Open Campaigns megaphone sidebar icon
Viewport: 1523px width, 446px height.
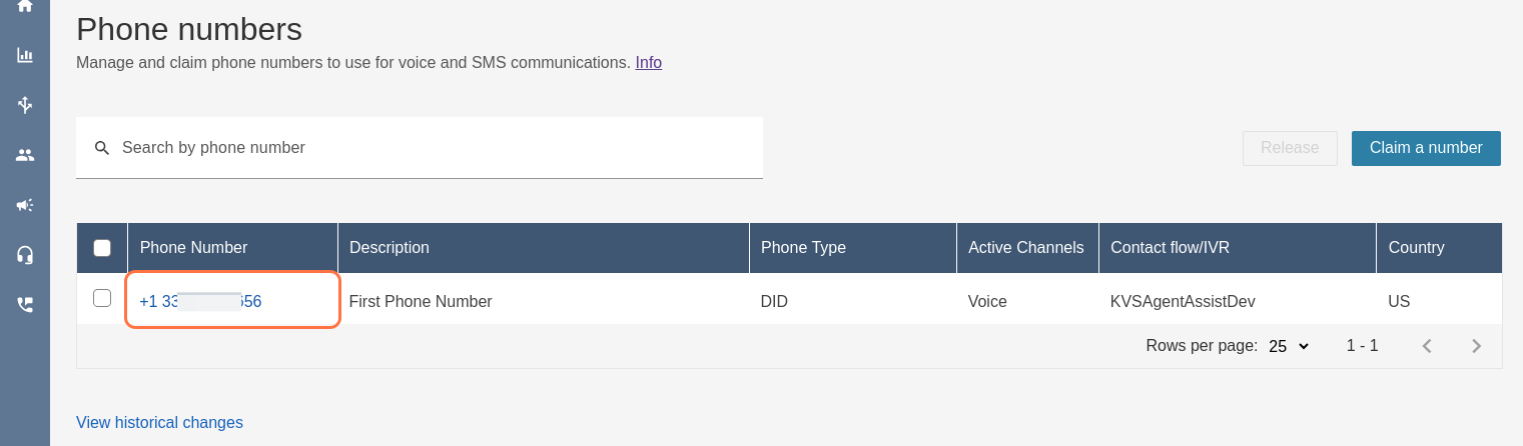click(x=25, y=205)
